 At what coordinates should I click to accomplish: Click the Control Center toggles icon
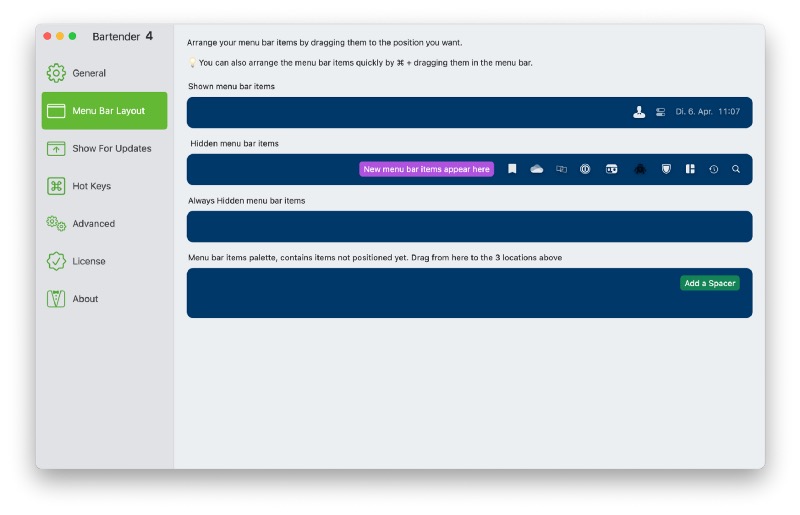[661, 112]
